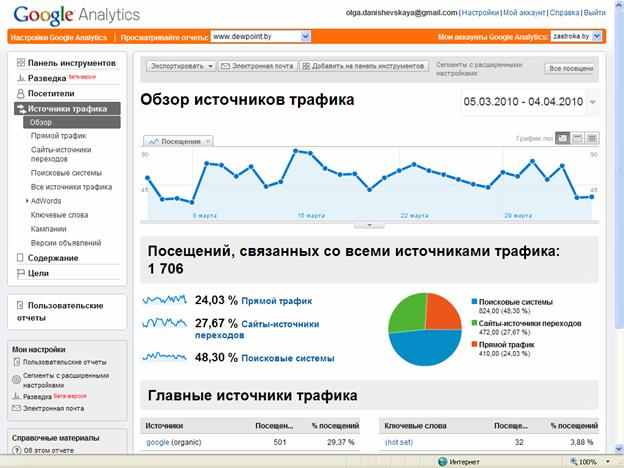Click the chart icon beside Разведка in menu
The image size is (624, 468).
point(21,78)
